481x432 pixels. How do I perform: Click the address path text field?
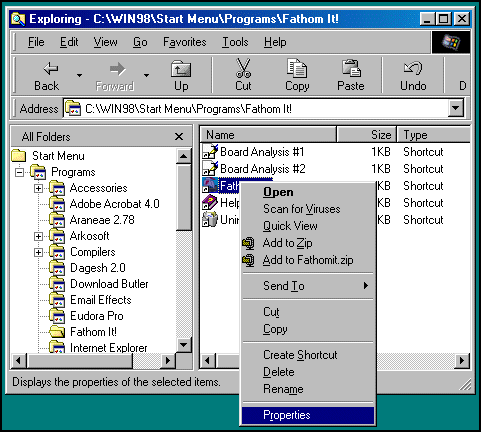coord(256,109)
